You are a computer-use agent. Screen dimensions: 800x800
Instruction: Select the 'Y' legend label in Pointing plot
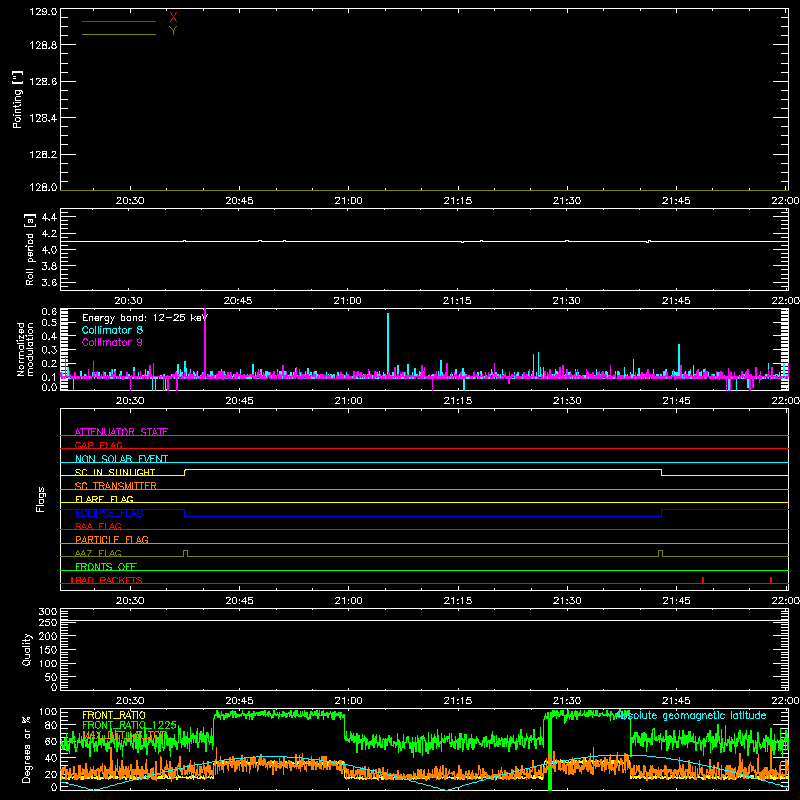coord(173,31)
